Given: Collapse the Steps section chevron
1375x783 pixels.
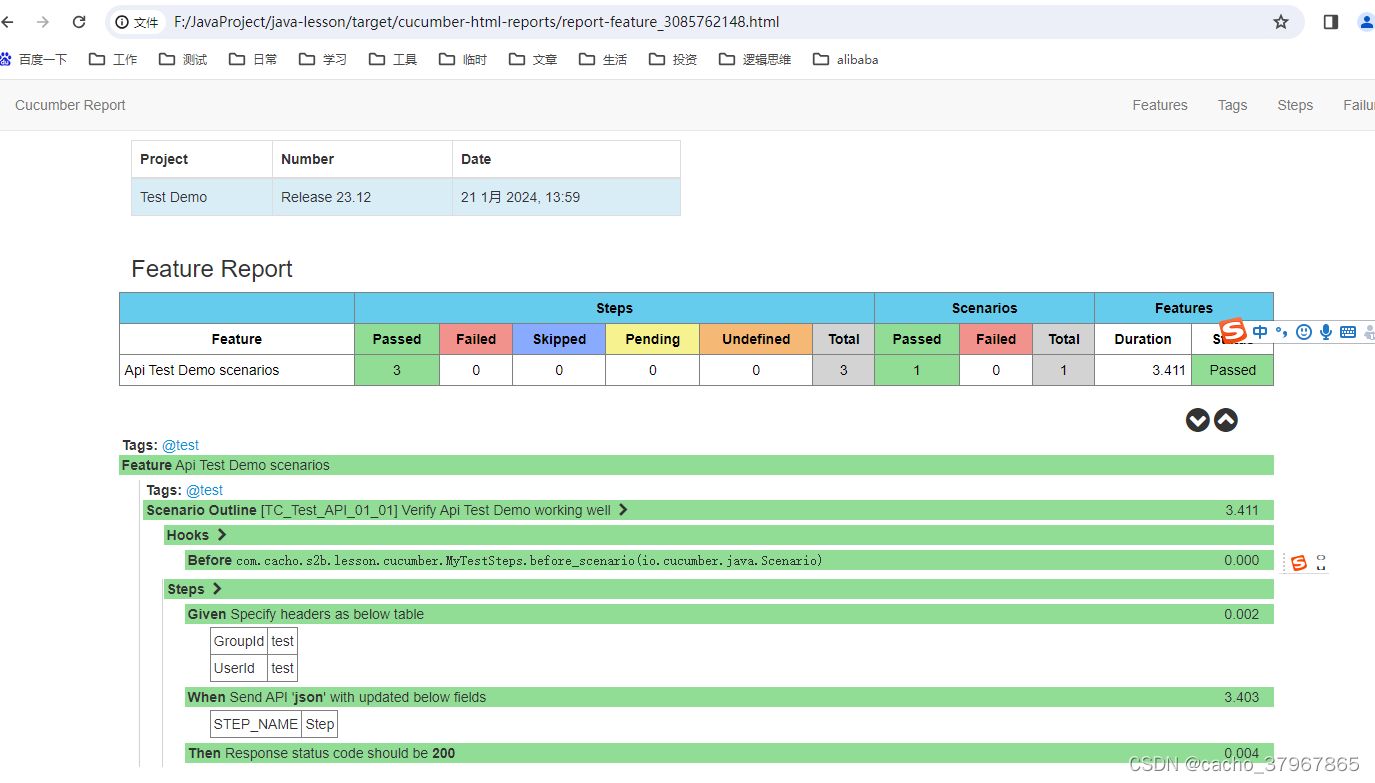Looking at the screenshot, I should pos(217,589).
